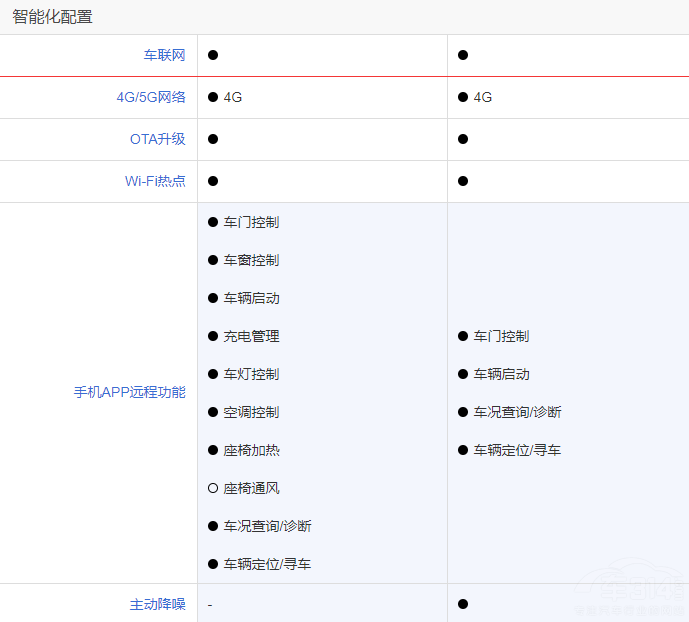Select the OTA升级 row label
Viewport: 689px width, 622px height.
pos(158,139)
